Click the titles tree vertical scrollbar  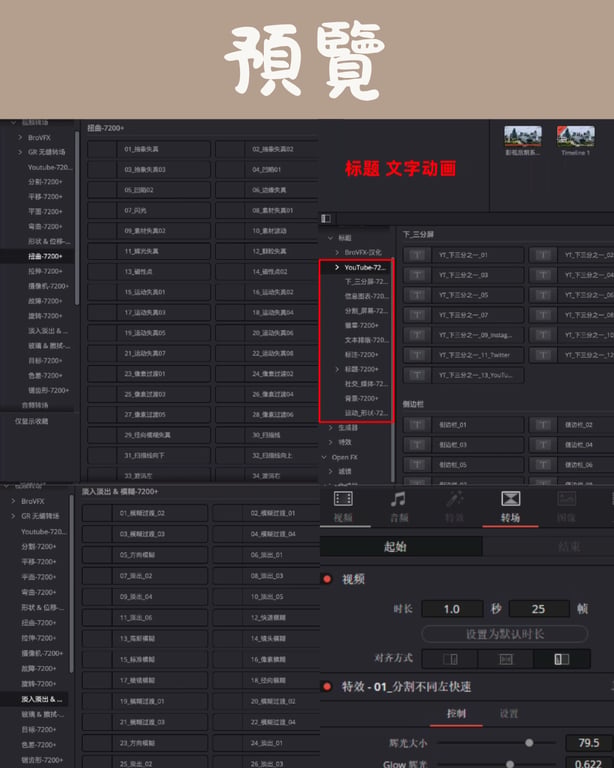point(393,370)
